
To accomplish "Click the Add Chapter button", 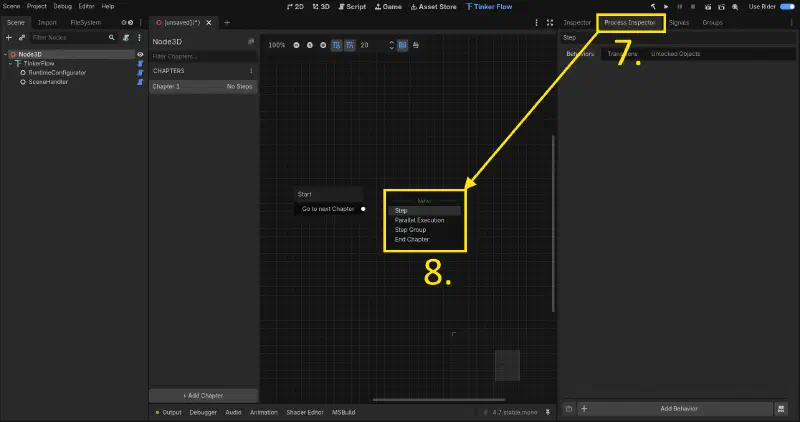I will coord(203,395).
